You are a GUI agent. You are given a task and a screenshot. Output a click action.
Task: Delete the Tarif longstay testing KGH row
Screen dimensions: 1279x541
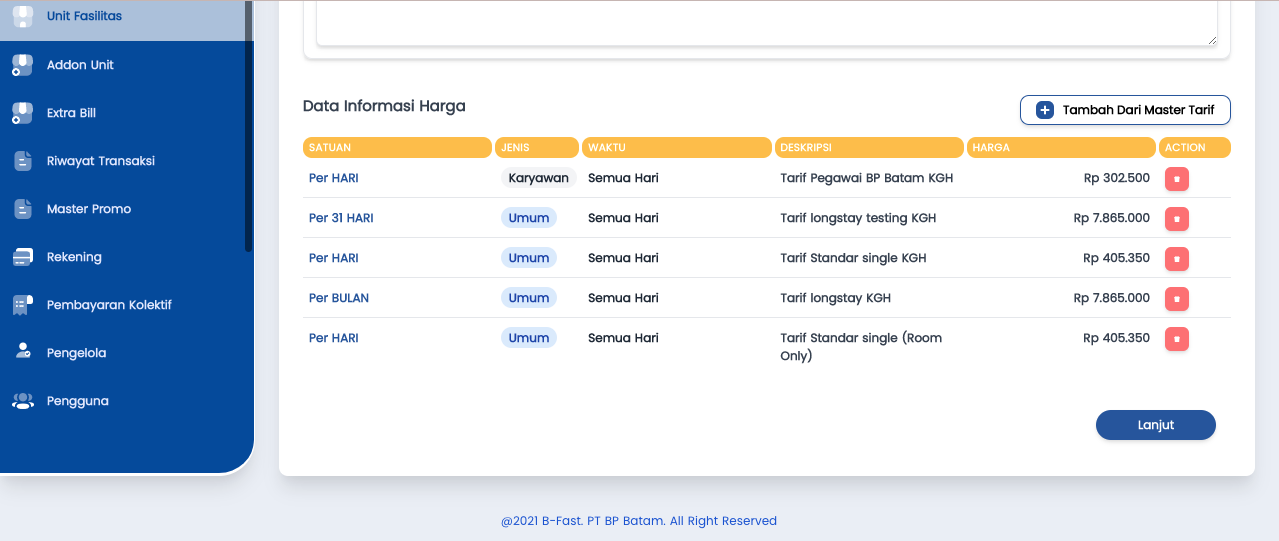[x=1176, y=219]
